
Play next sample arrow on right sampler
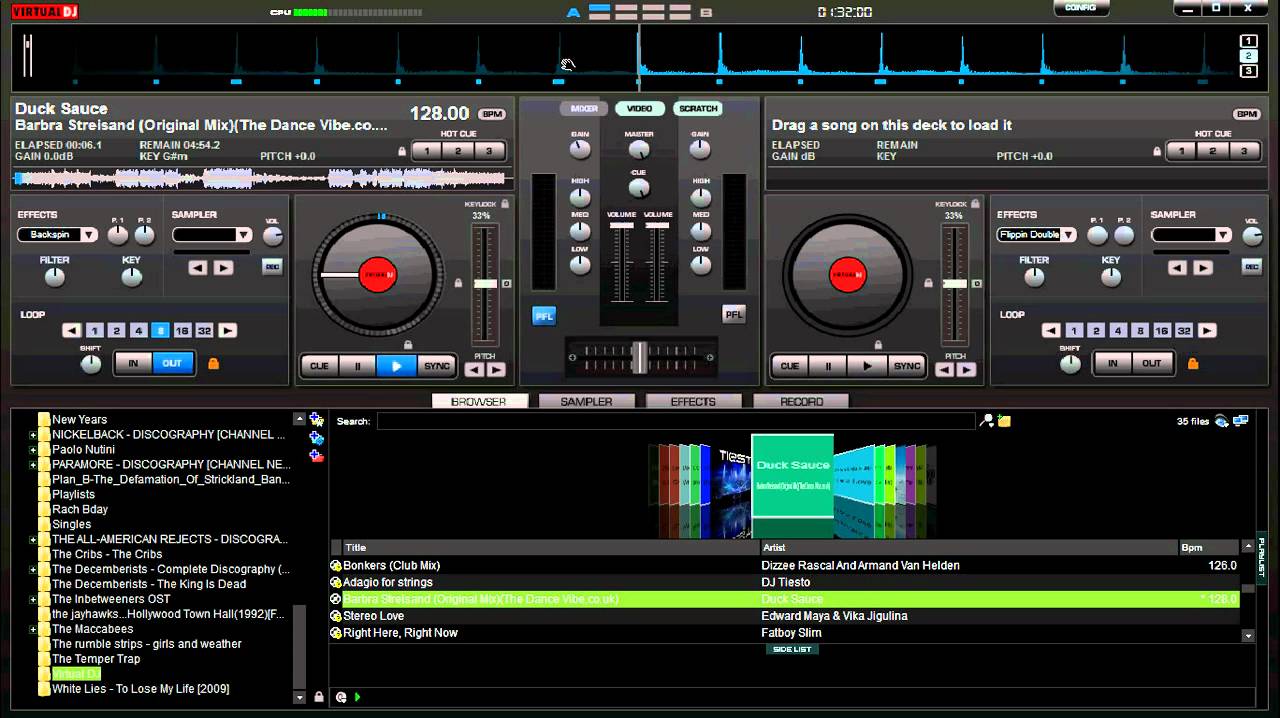click(1202, 267)
